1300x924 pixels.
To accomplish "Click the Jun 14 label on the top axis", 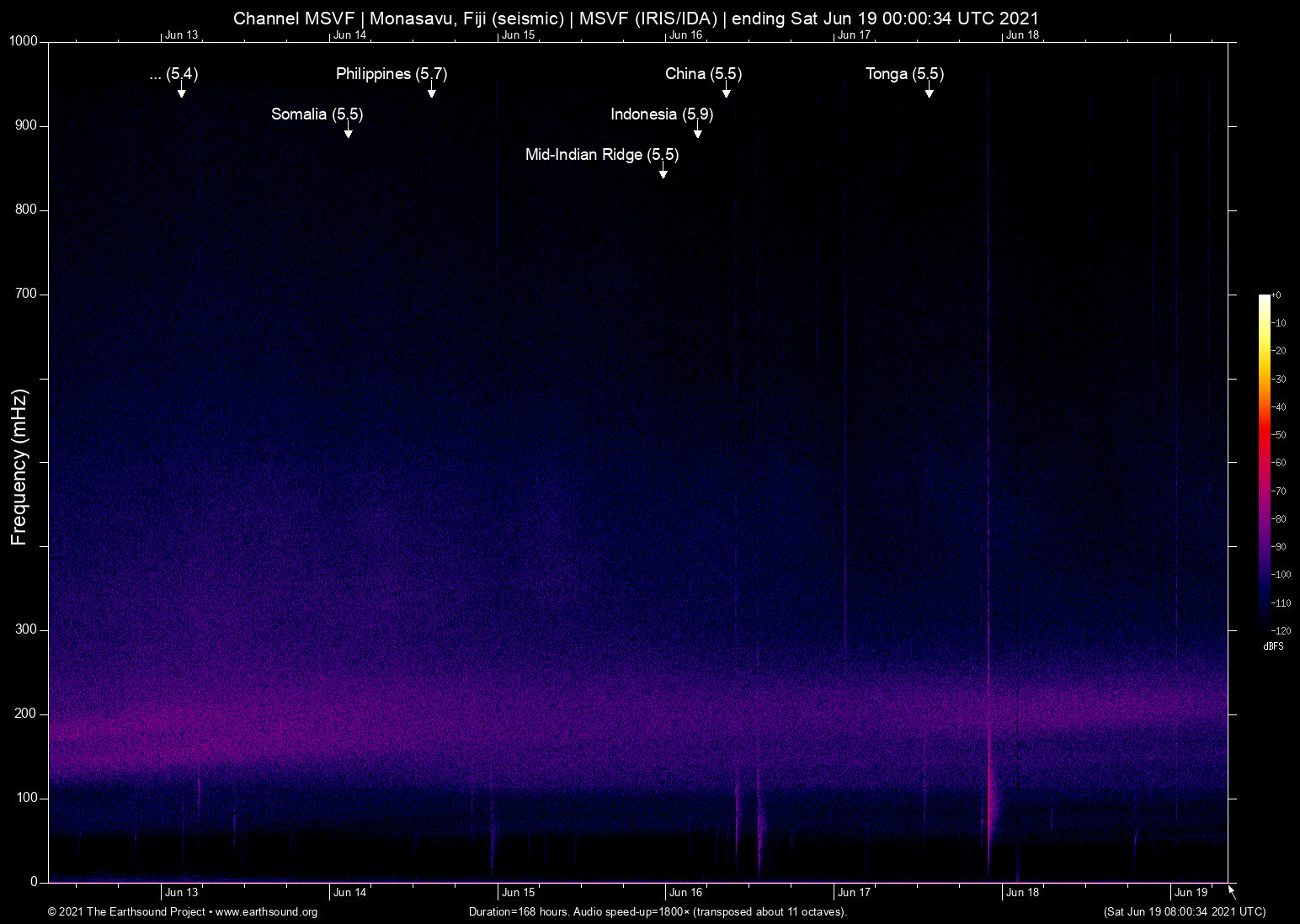I will [x=349, y=35].
